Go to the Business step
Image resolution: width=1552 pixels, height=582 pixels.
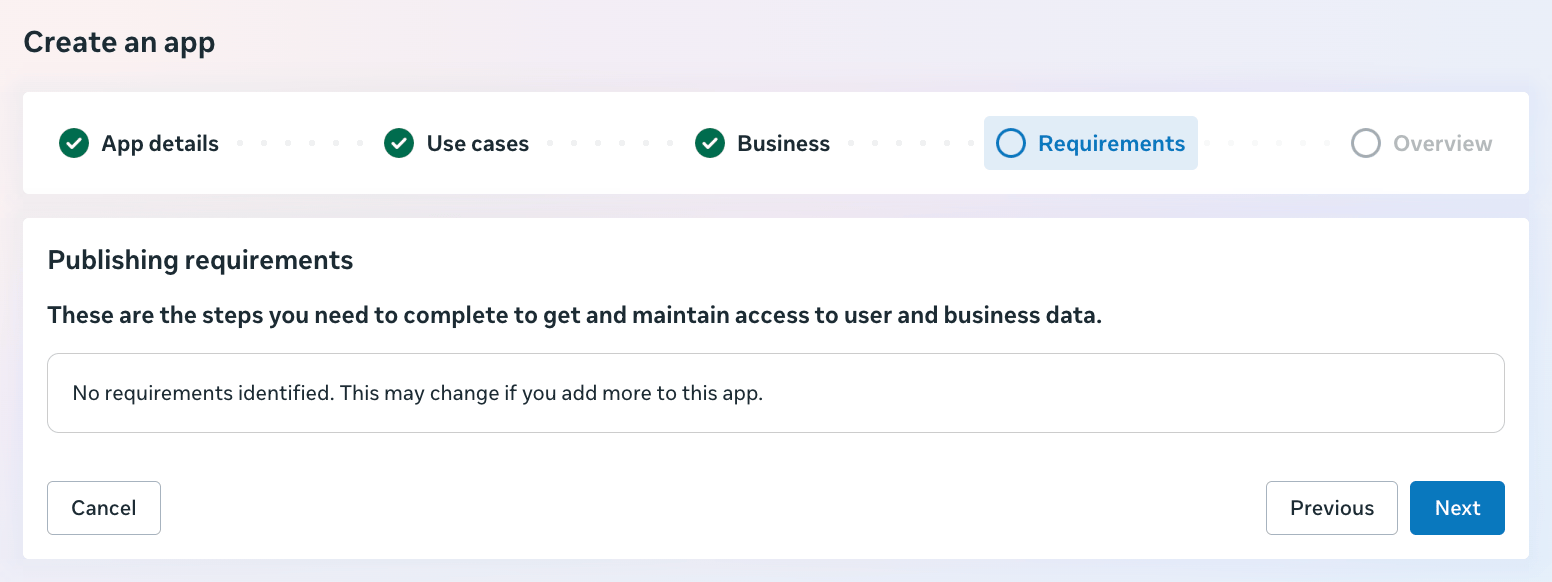pyautogui.click(x=783, y=144)
